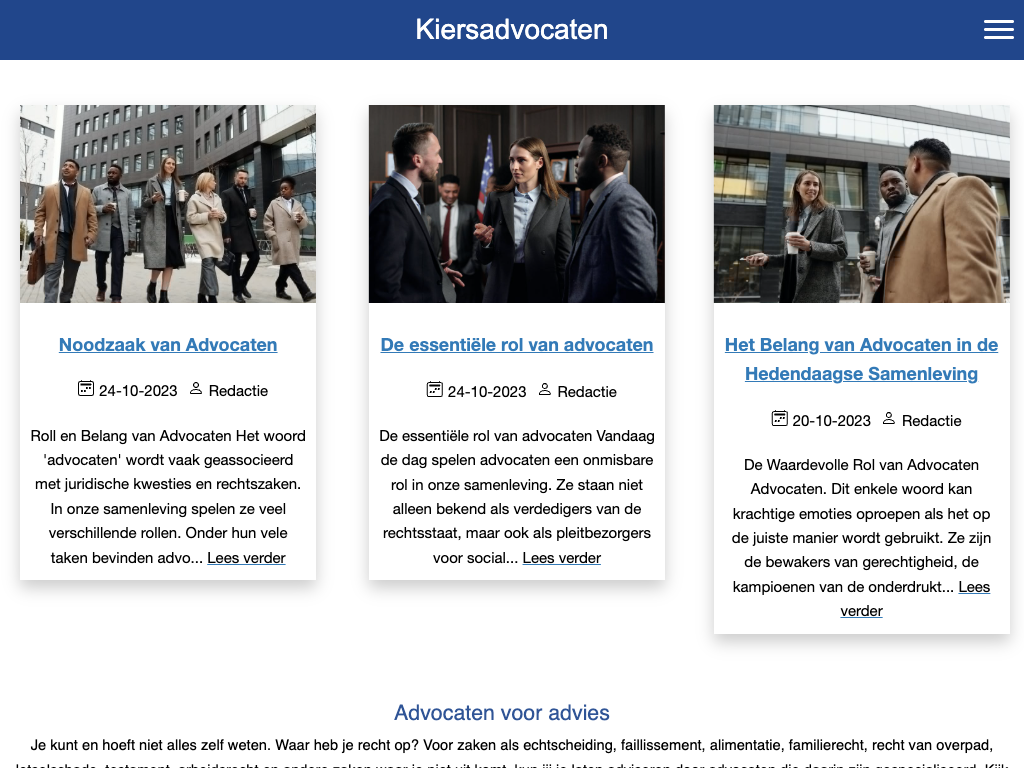This screenshot has width=1024, height=768.
Task: Open 'De essentiële rol van advocaten' article
Action: [517, 345]
